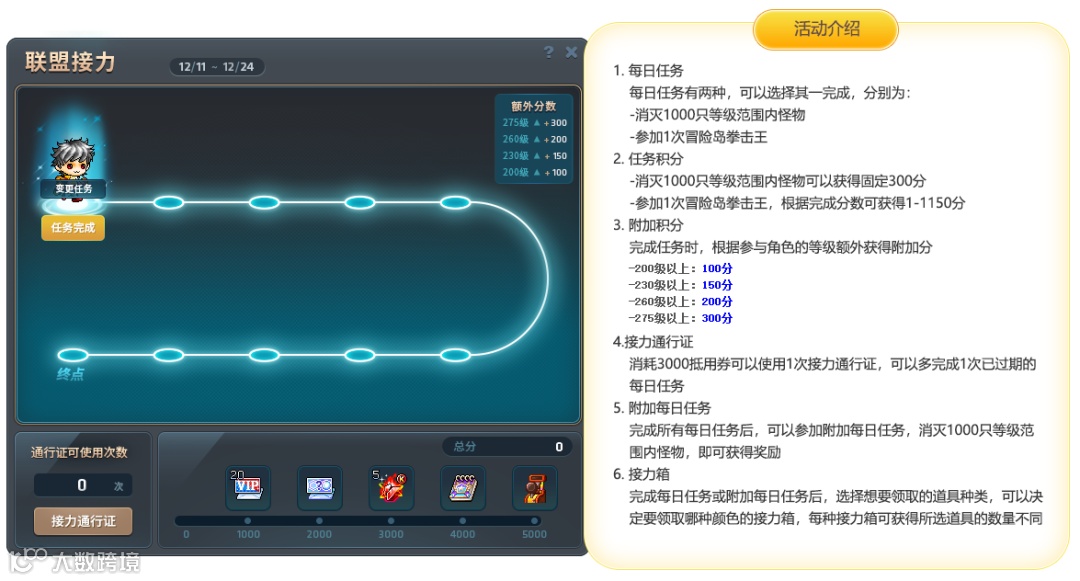Image resolution: width=1080 pixels, height=581 pixels.
Task: Open the help question mark icon
Action: coord(548,52)
